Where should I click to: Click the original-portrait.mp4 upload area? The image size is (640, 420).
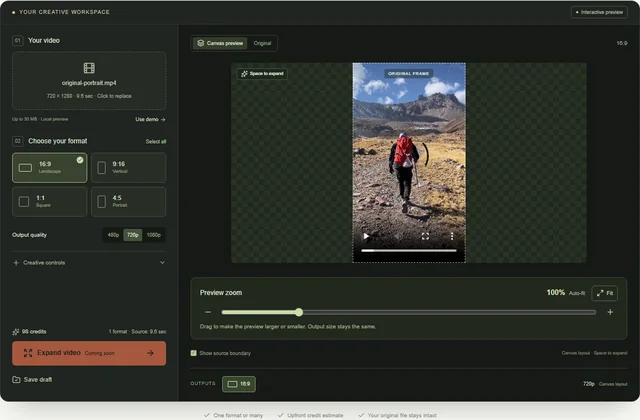coord(89,80)
